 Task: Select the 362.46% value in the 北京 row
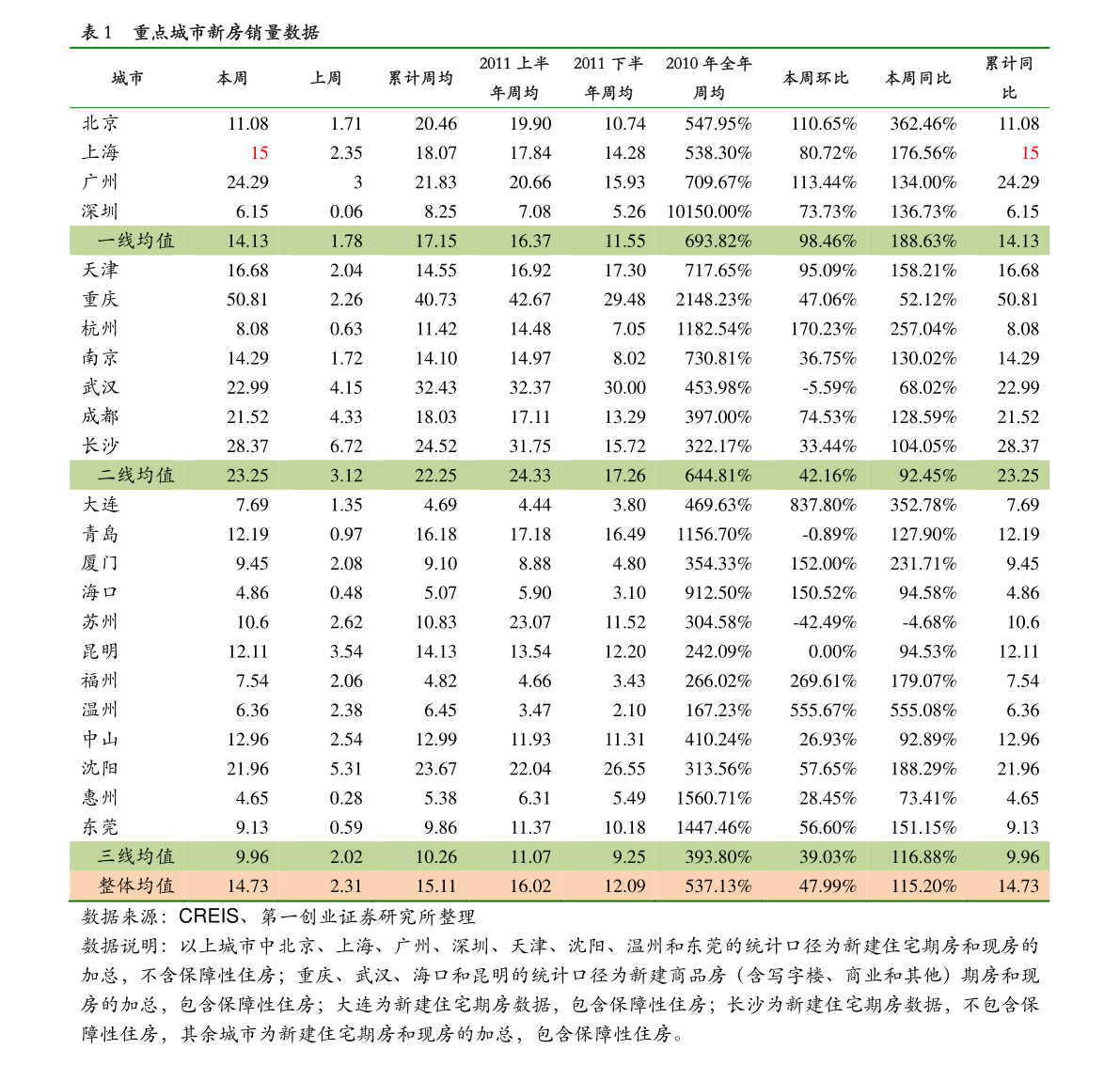coord(923,123)
